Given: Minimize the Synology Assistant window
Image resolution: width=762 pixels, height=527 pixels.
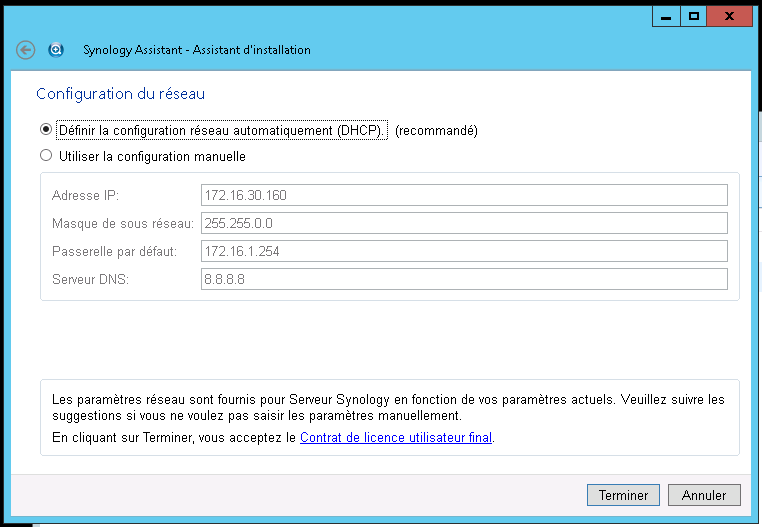Looking at the screenshot, I should click(666, 17).
